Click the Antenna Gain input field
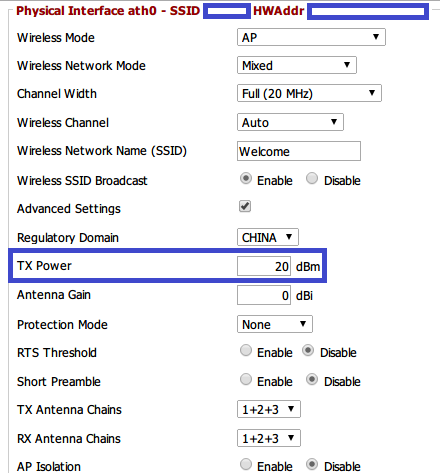 (264, 295)
